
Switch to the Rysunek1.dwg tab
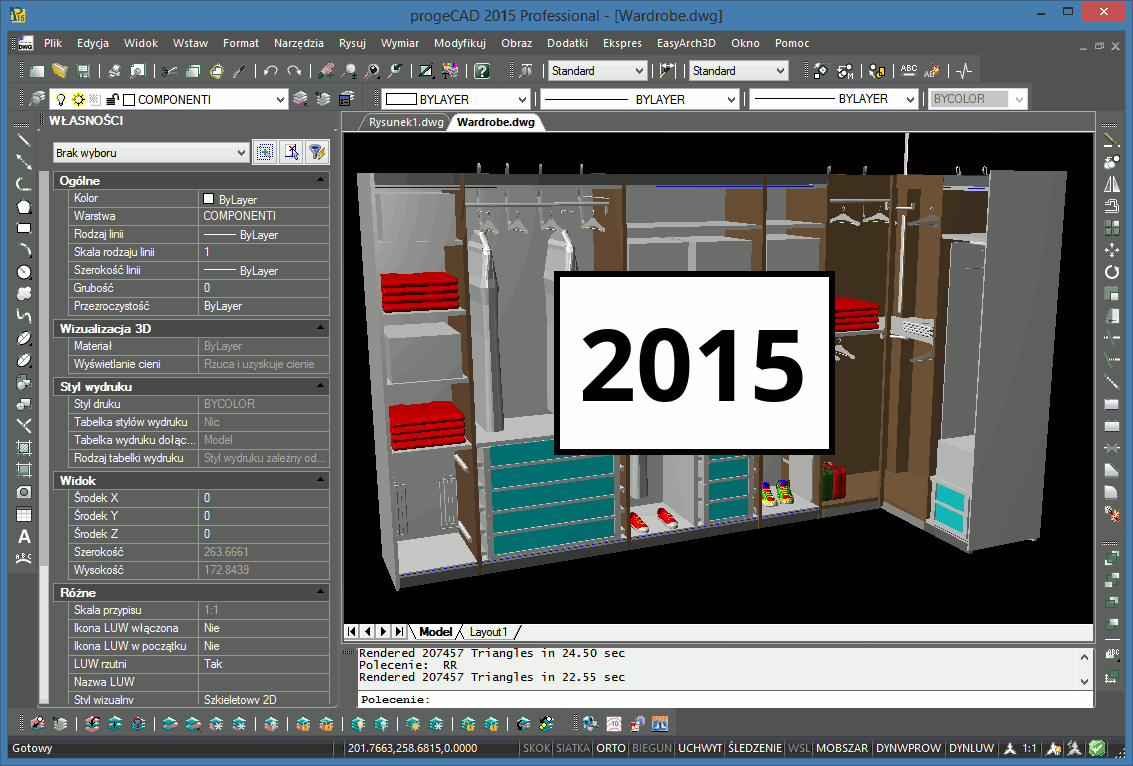(406, 123)
